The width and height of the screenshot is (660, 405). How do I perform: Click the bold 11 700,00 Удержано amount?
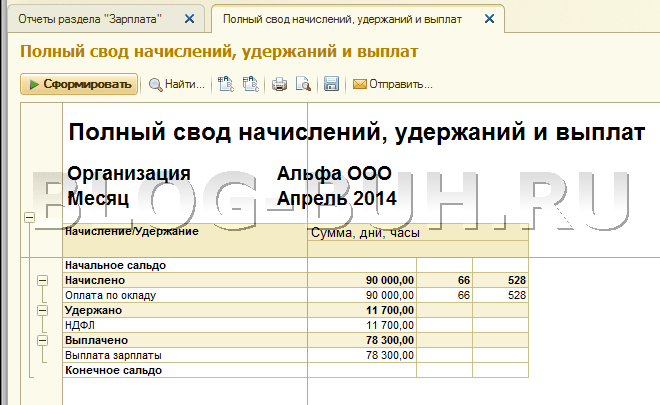(390, 310)
